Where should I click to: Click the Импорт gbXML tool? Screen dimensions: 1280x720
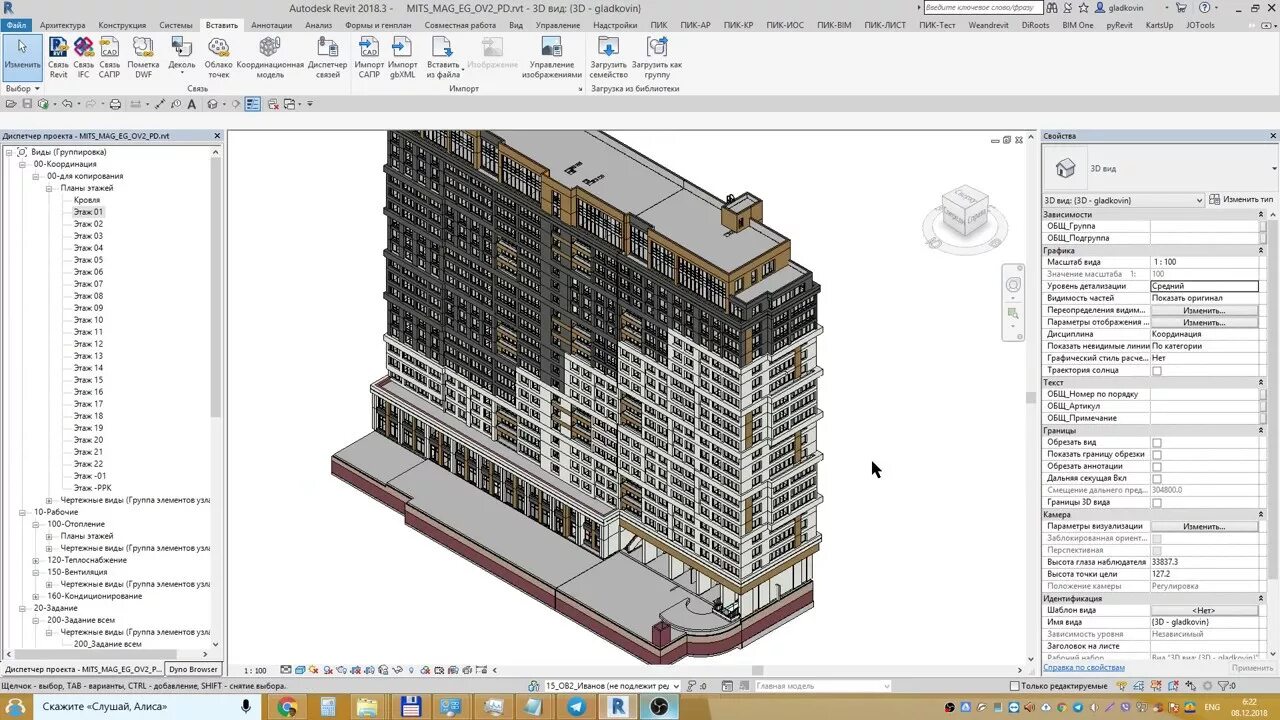pyautogui.click(x=402, y=57)
